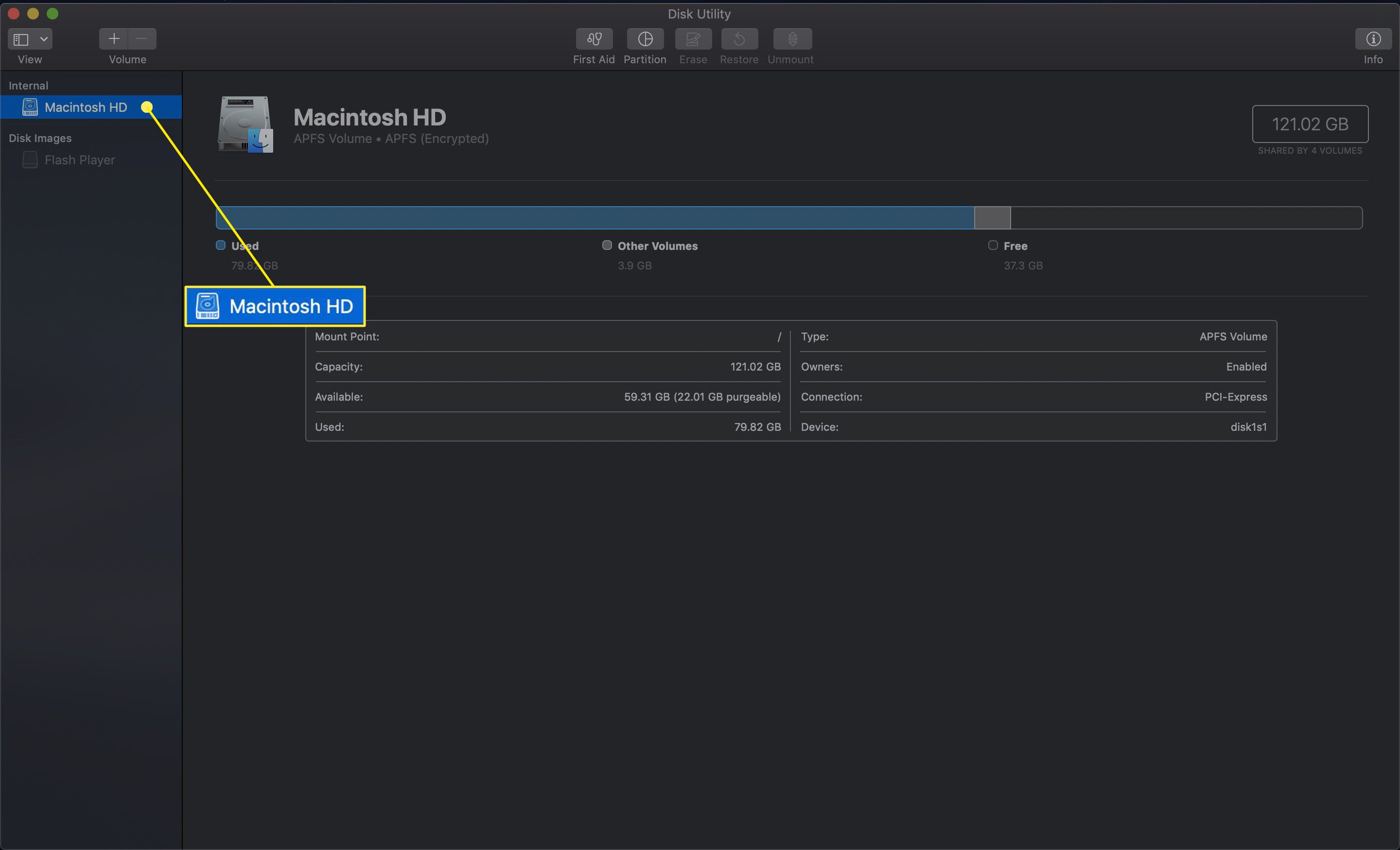Add a new APFS volume with plus
The image size is (1400, 850).
pos(114,38)
